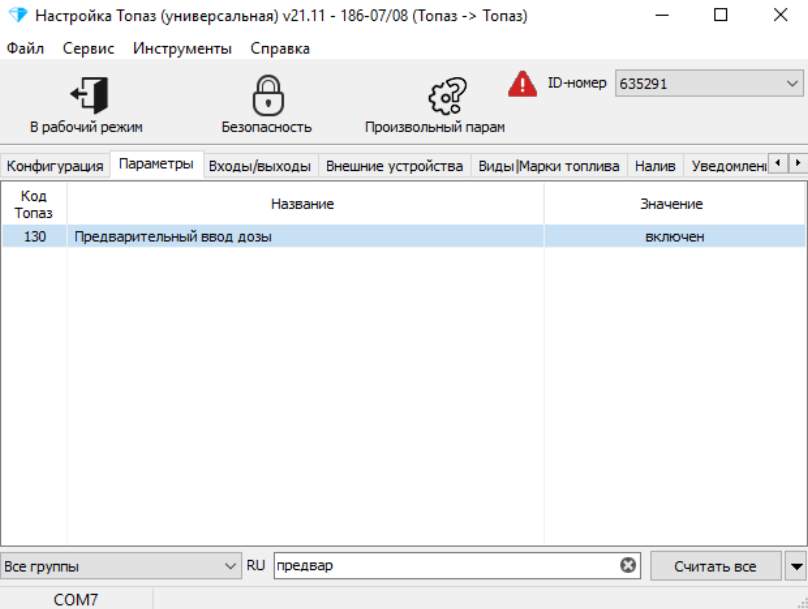Open the Все группы group filter dropdown
This screenshot has height=609, width=808.
[121, 566]
